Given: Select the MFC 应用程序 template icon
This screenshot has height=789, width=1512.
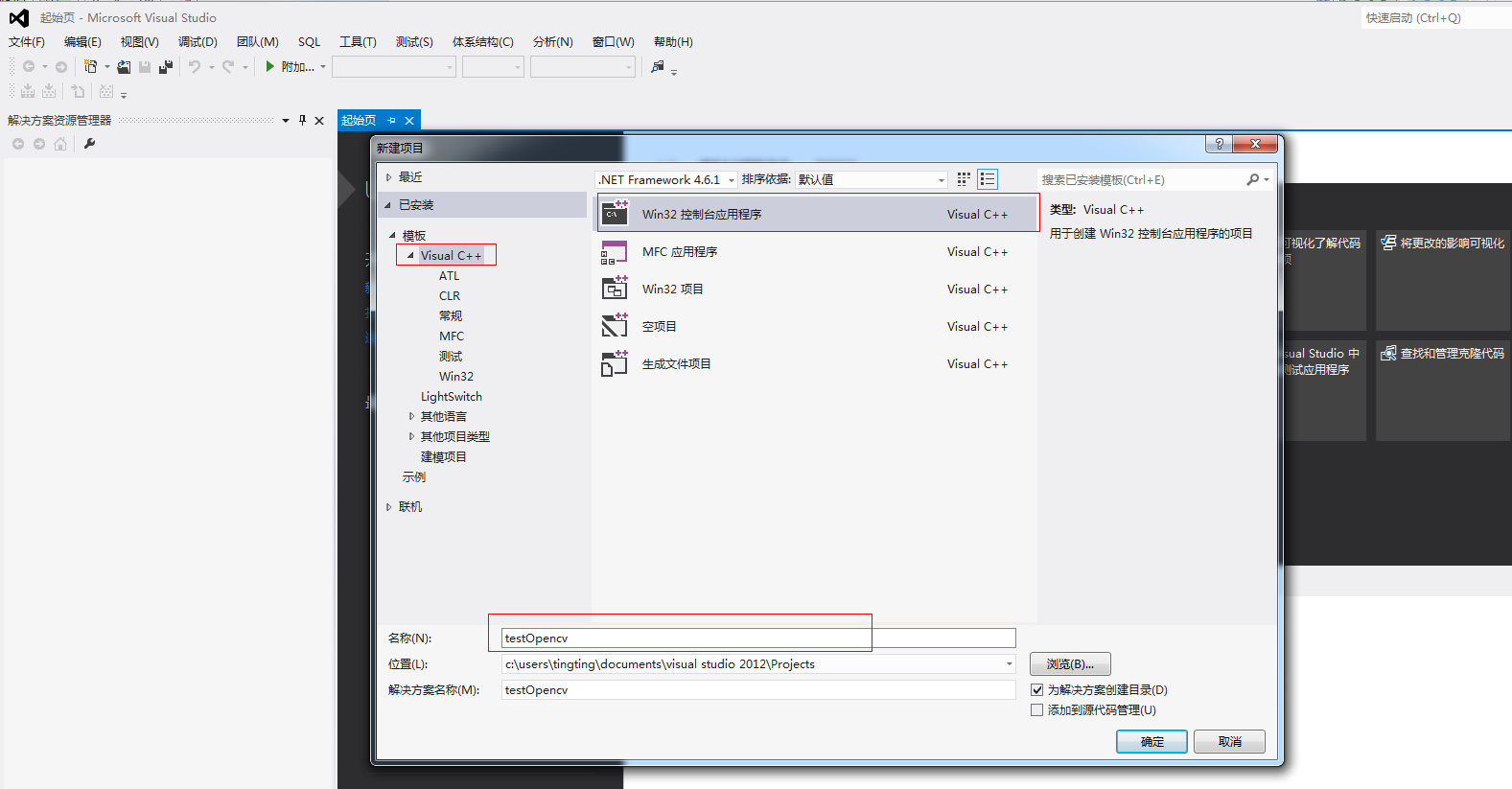Looking at the screenshot, I should click(x=614, y=252).
